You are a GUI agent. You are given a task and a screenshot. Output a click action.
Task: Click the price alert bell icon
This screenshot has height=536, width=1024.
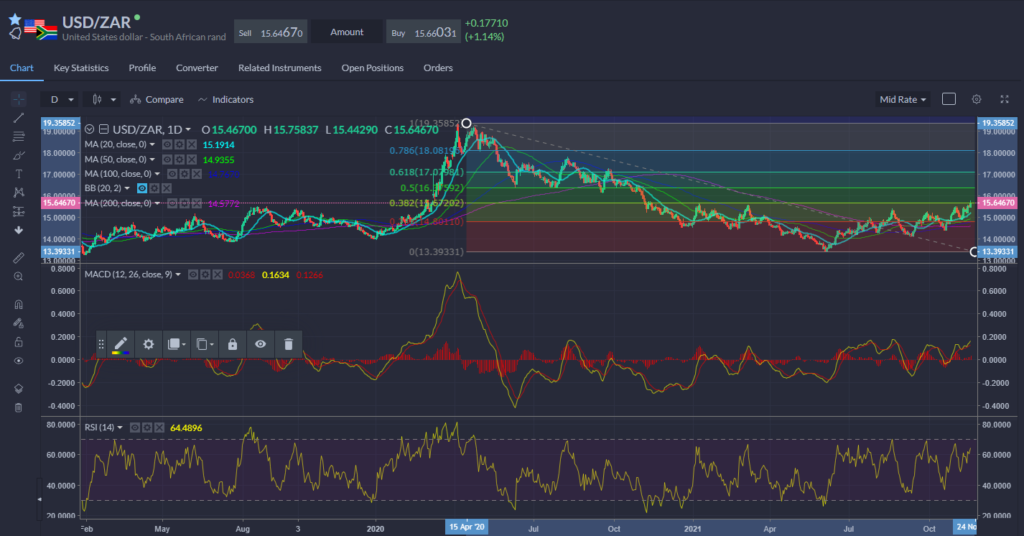14,34
